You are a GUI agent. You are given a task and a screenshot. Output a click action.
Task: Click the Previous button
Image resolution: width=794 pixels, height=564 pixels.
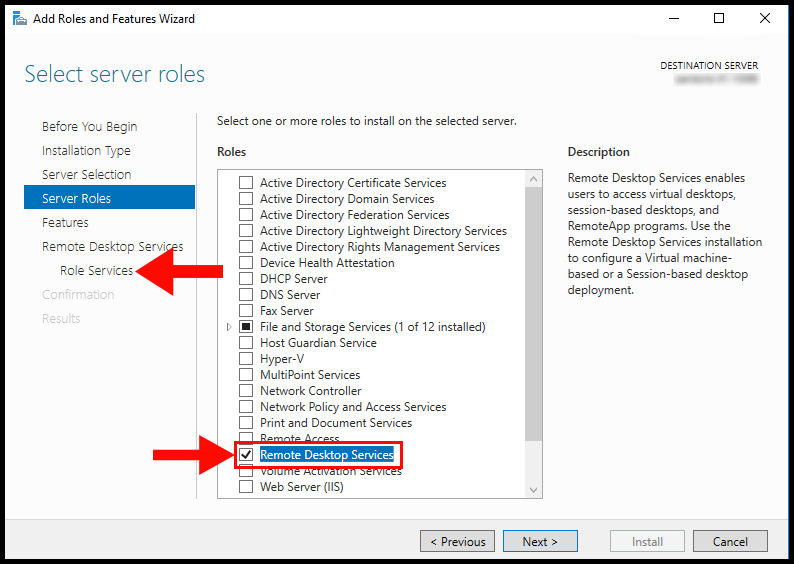(457, 542)
